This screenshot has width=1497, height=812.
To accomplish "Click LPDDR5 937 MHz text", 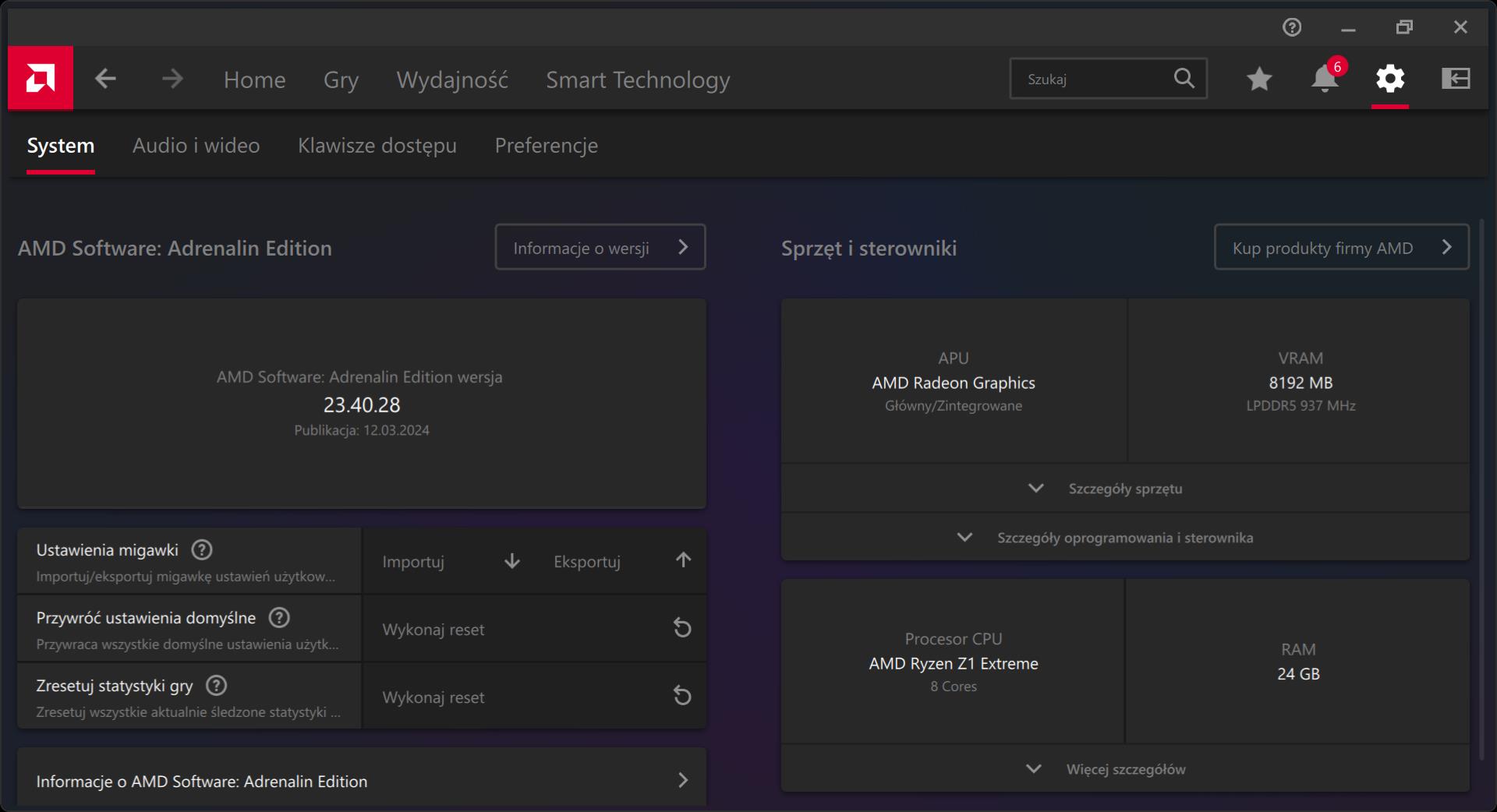I will (x=1301, y=406).
